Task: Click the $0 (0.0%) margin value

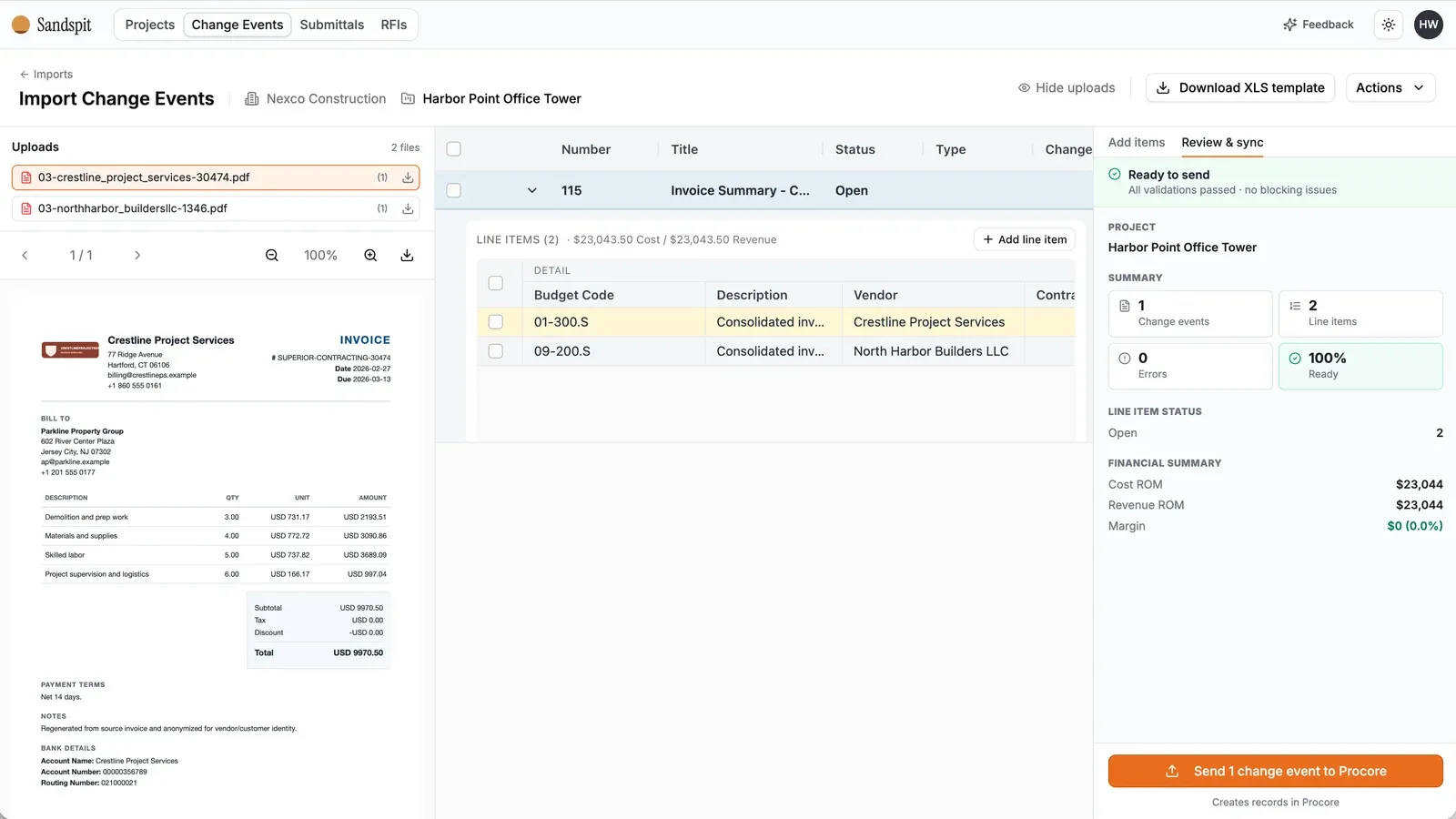Action: (1415, 526)
